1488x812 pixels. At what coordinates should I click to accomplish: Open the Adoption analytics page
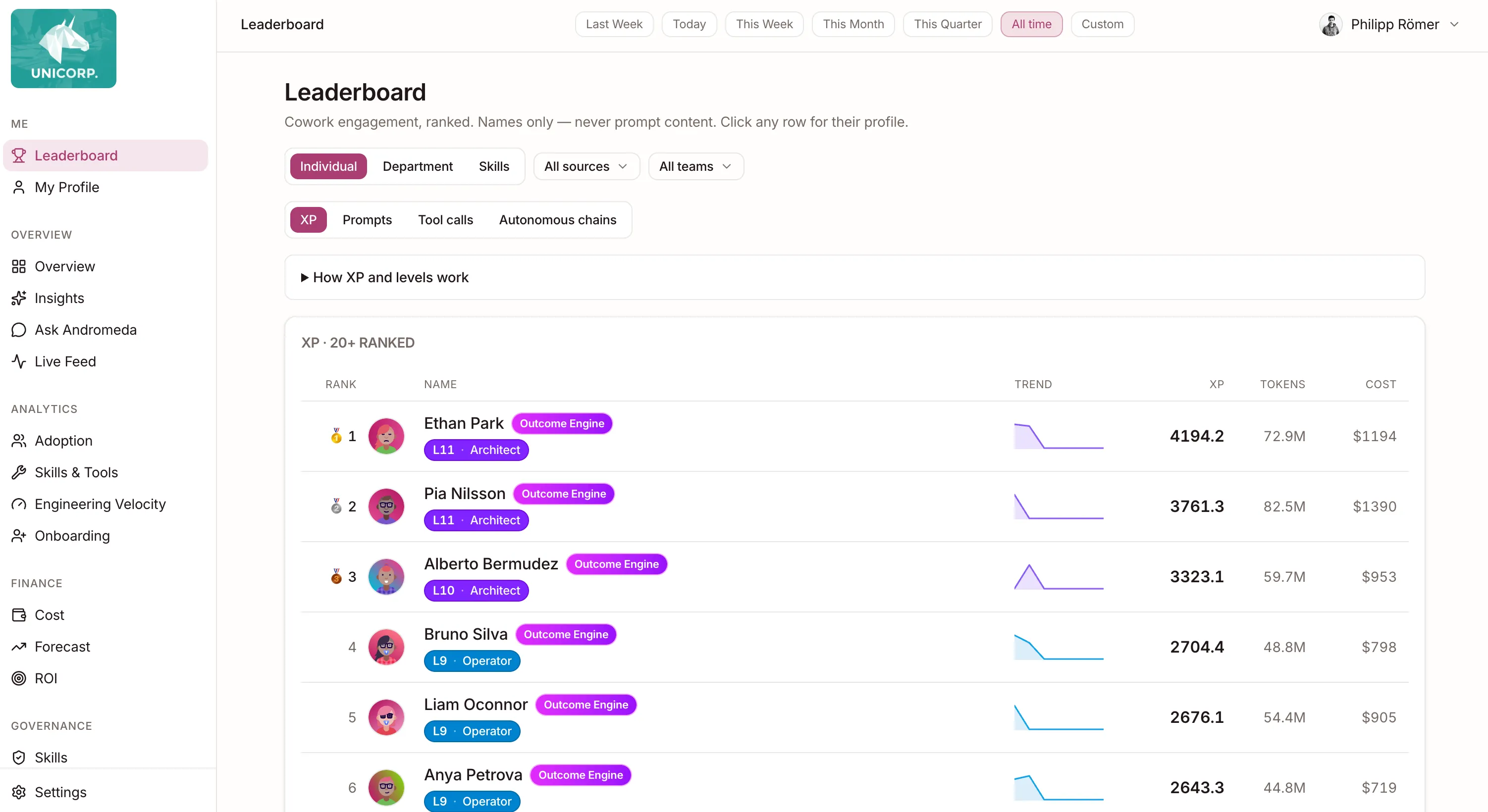106,441
